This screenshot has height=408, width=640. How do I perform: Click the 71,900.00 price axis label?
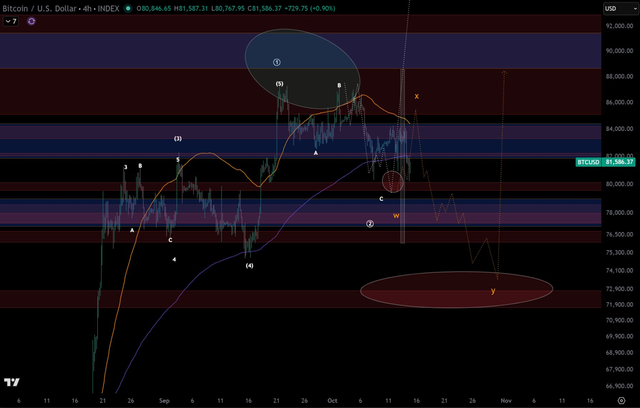620,305
